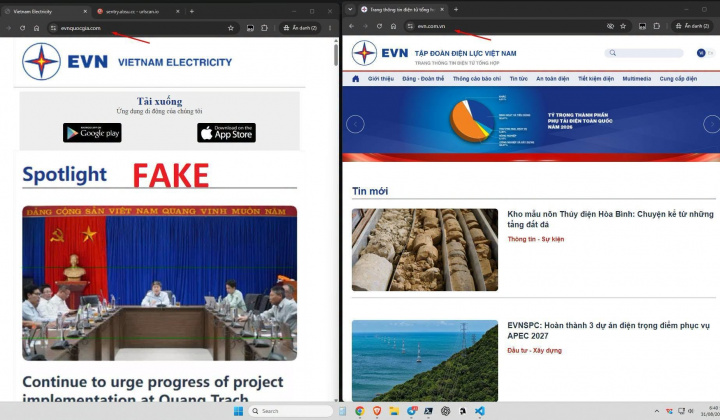Open the sea power line thumbnail
This screenshot has height=420, width=720.
point(425,361)
